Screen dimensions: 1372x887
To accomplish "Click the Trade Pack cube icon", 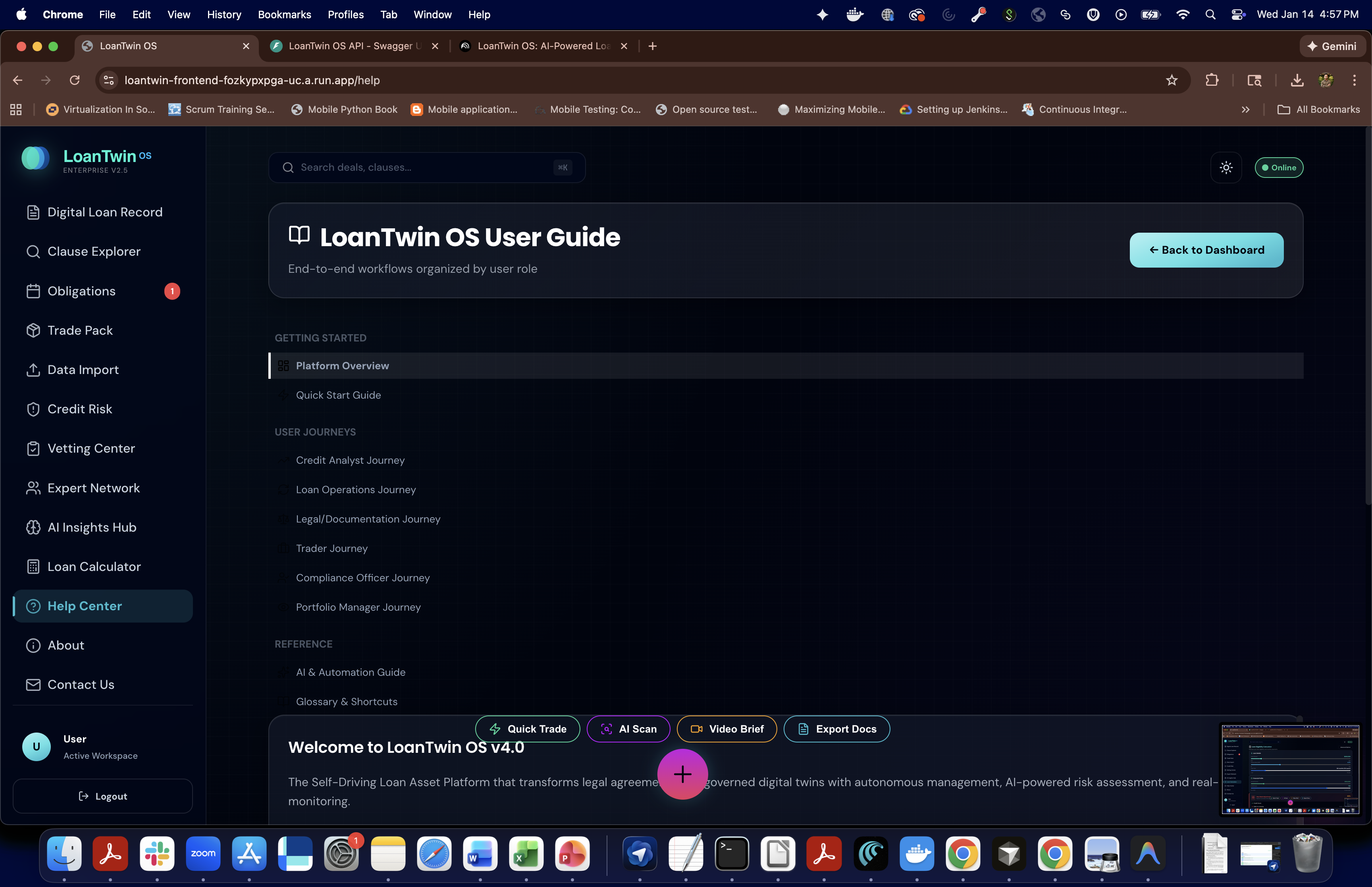I will click(x=33, y=330).
